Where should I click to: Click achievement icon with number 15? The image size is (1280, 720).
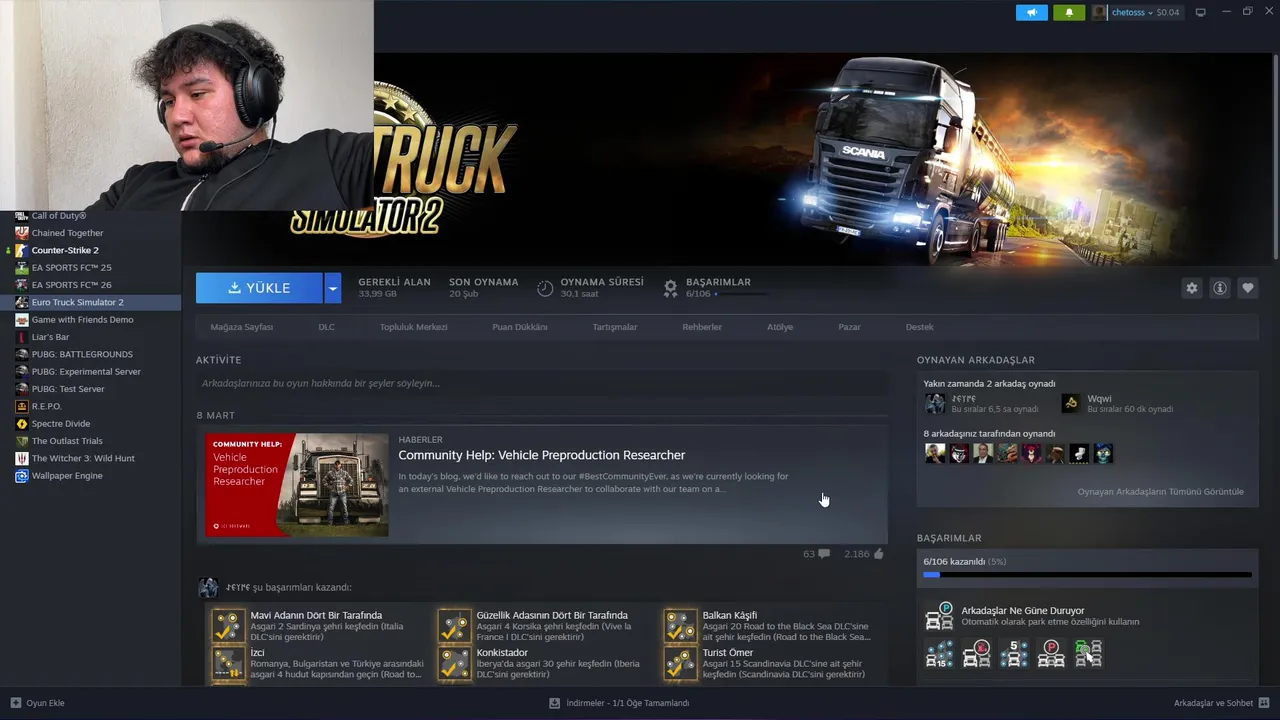pyautogui.click(x=940, y=654)
